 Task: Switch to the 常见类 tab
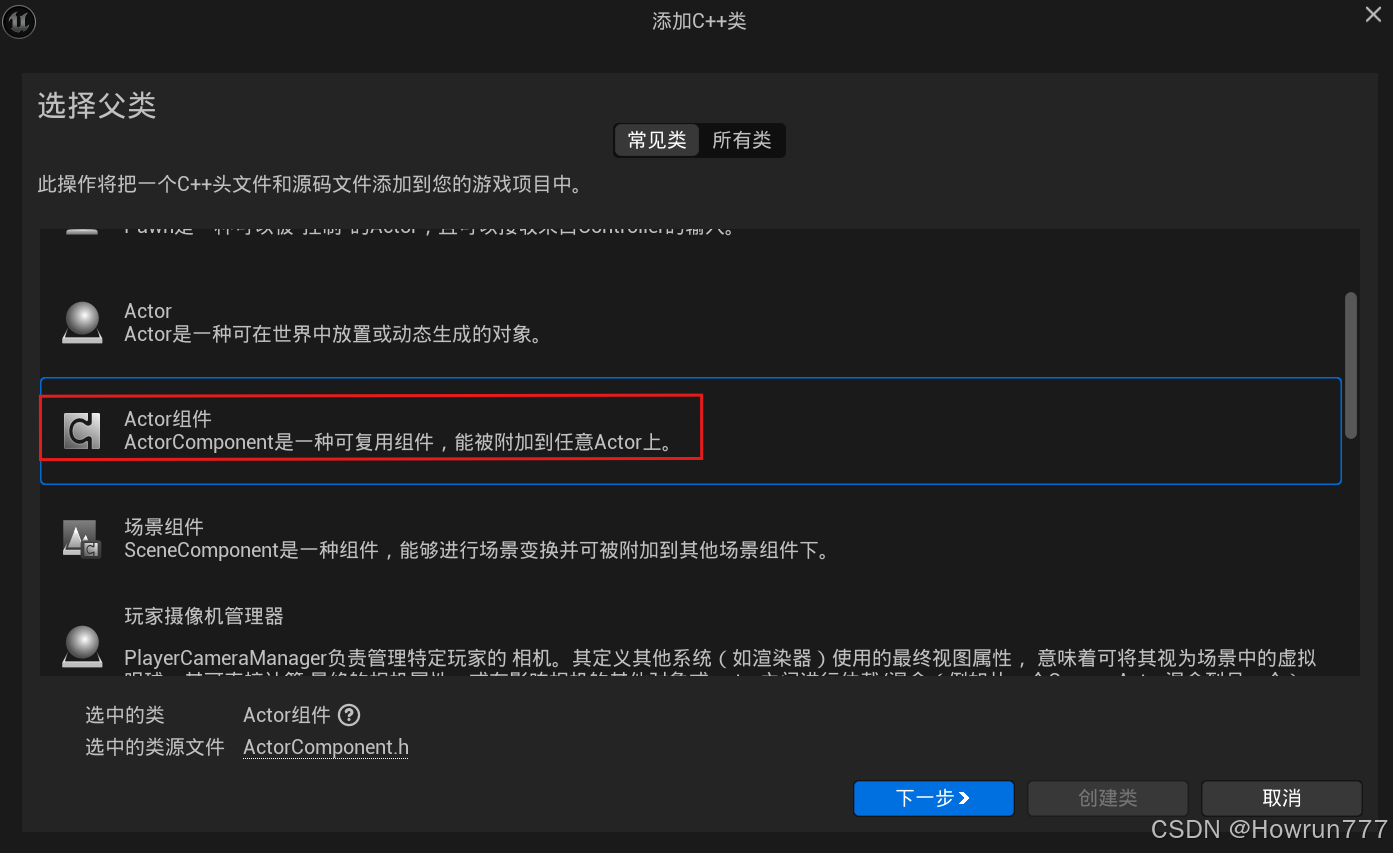tap(657, 141)
